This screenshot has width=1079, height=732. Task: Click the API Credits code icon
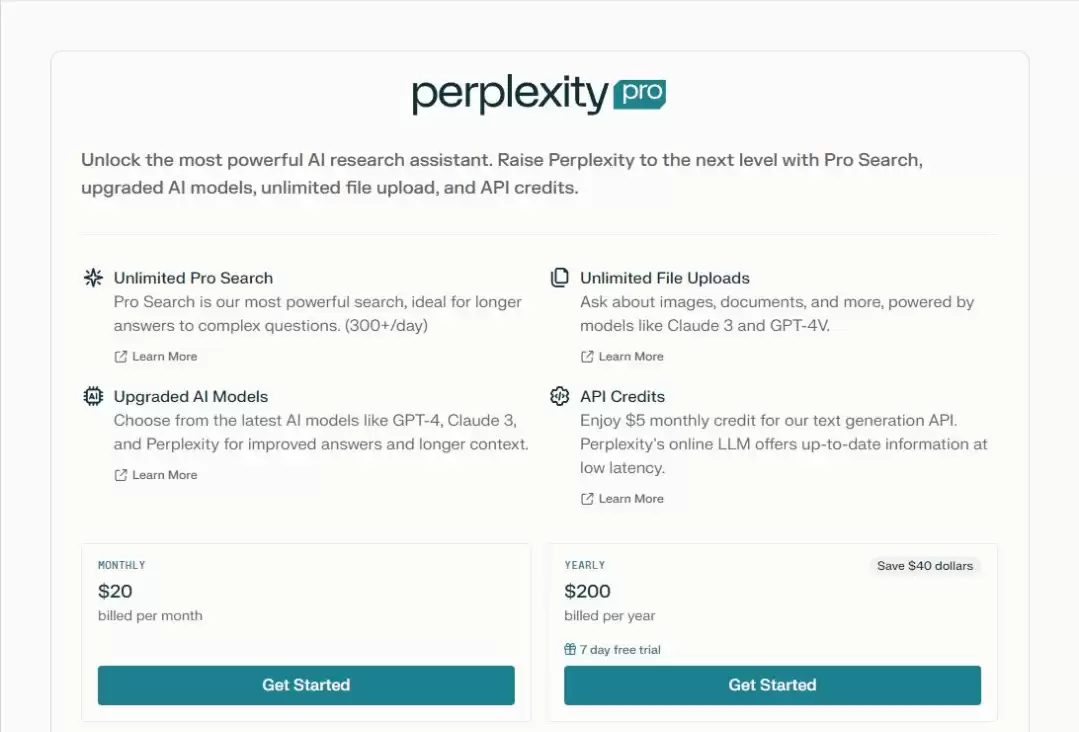tap(559, 396)
